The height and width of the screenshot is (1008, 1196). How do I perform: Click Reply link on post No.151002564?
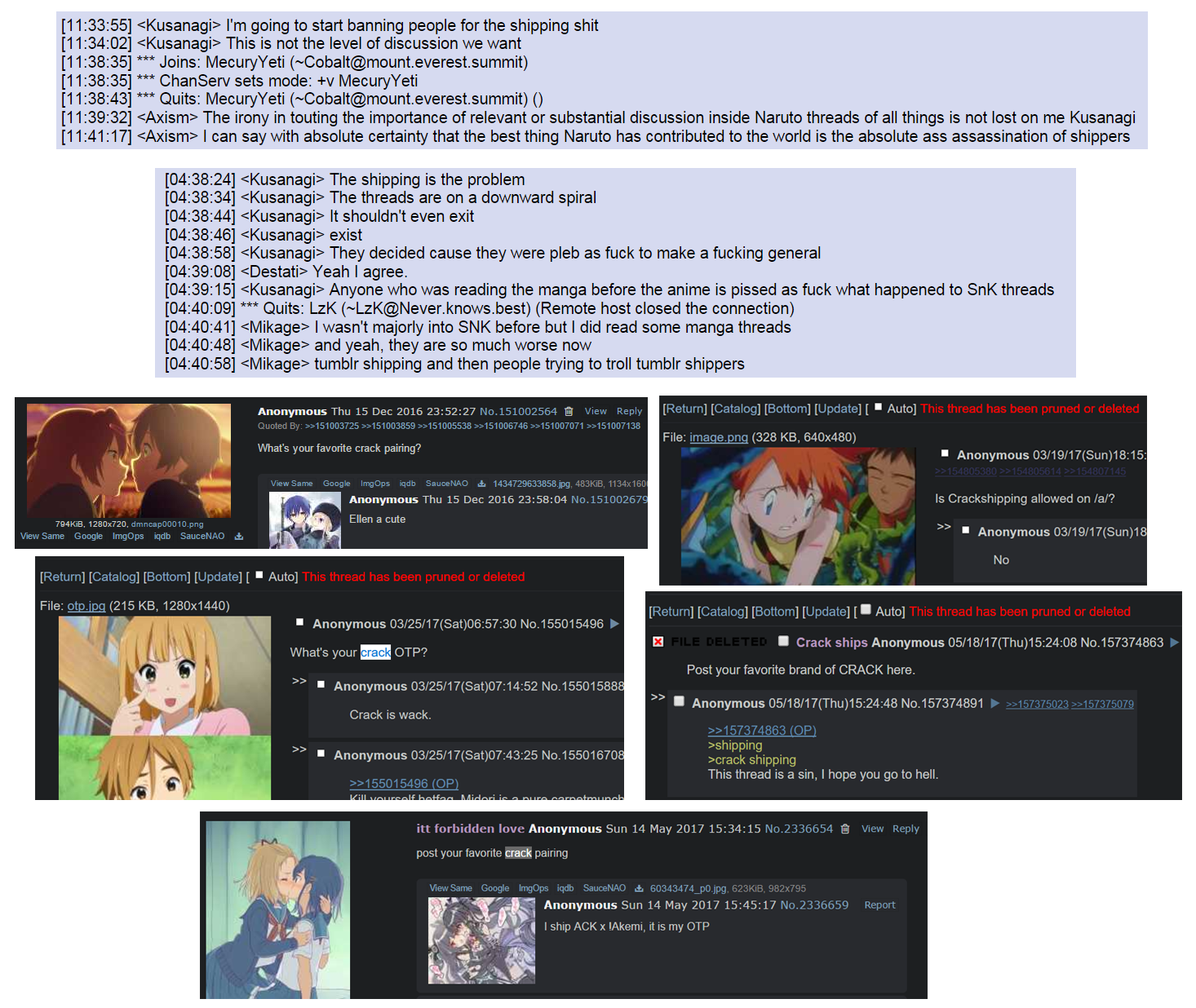[x=629, y=412]
